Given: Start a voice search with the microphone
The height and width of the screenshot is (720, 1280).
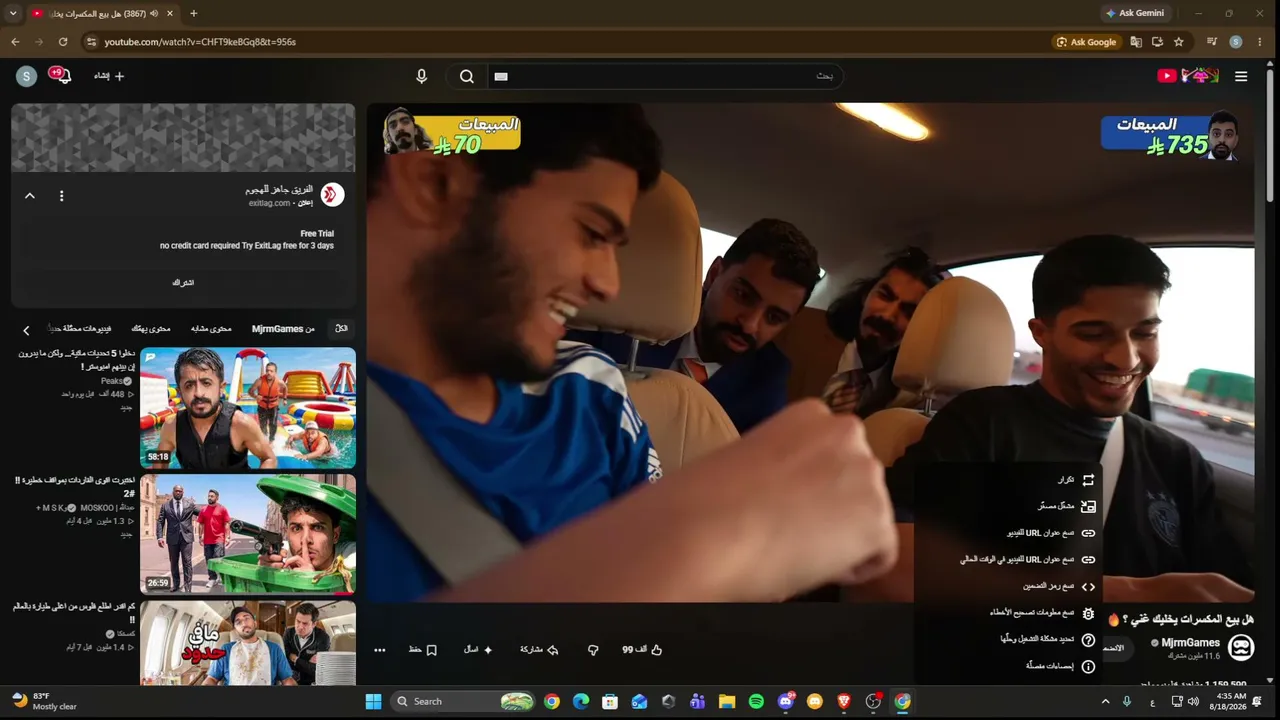Looking at the screenshot, I should (x=421, y=76).
